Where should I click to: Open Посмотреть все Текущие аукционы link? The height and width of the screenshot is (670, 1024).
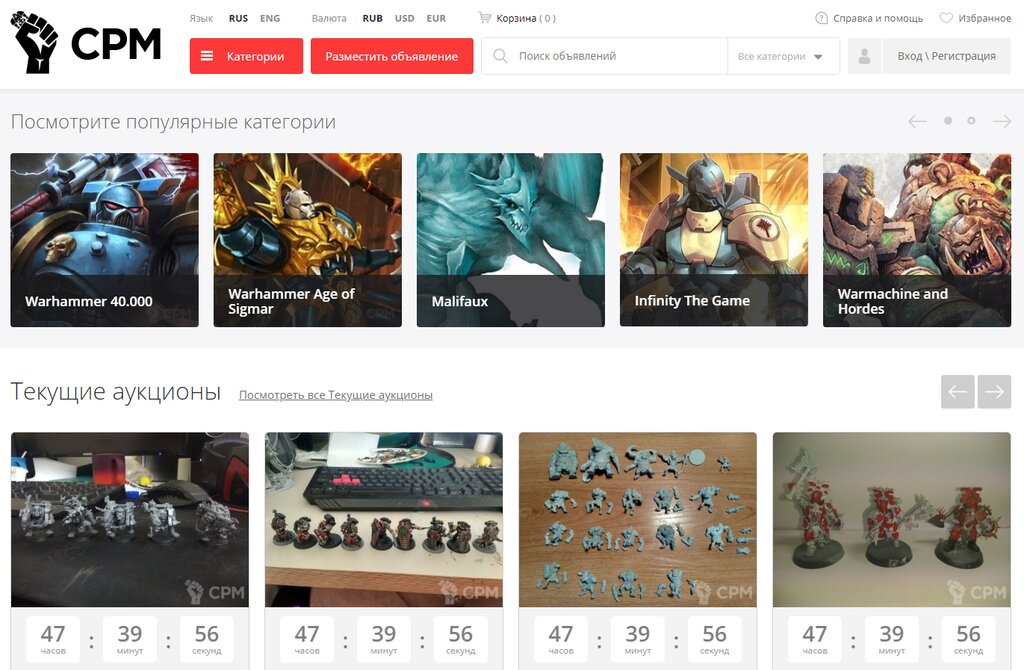click(336, 395)
